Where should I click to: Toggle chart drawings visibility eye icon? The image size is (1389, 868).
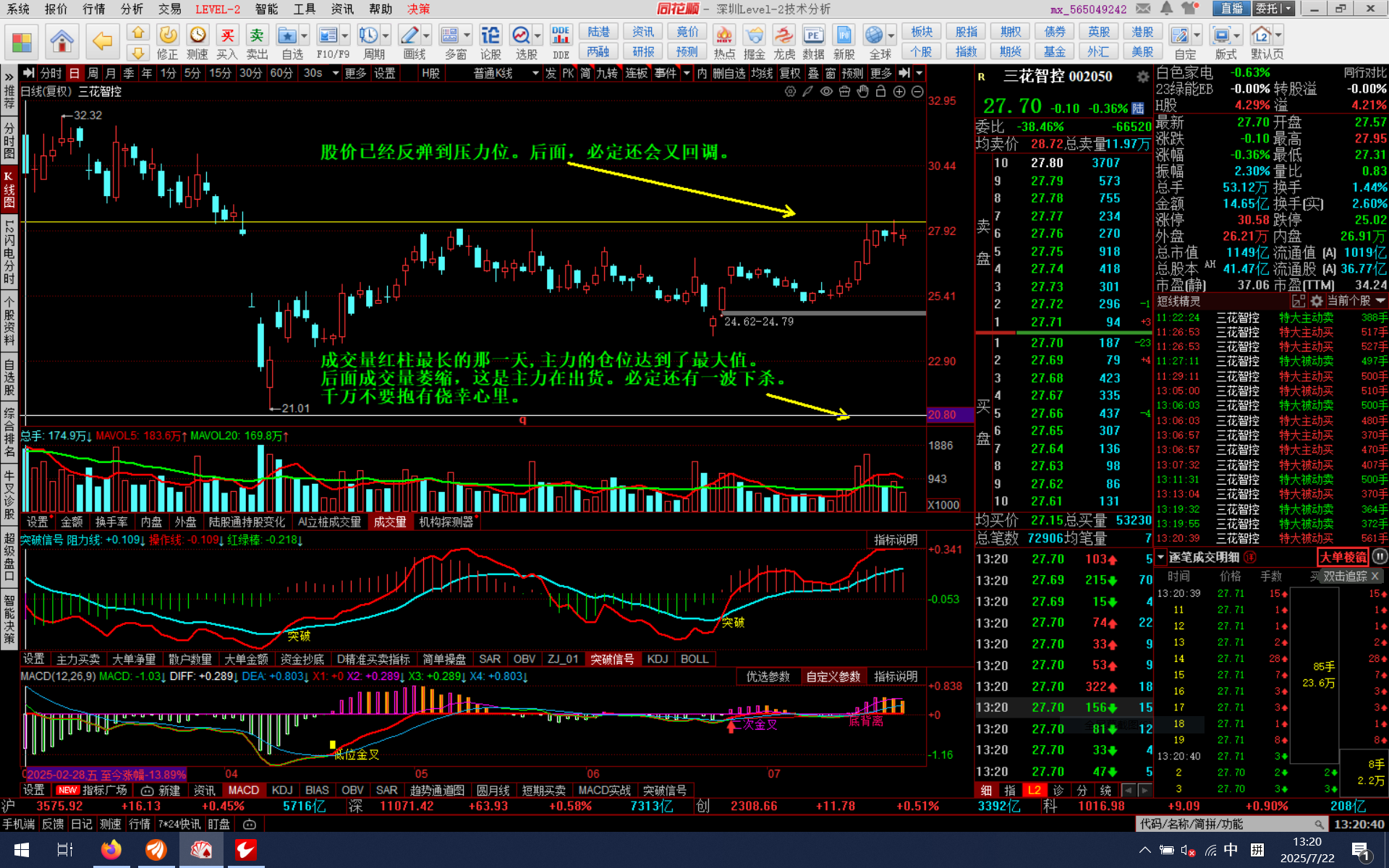[826, 92]
